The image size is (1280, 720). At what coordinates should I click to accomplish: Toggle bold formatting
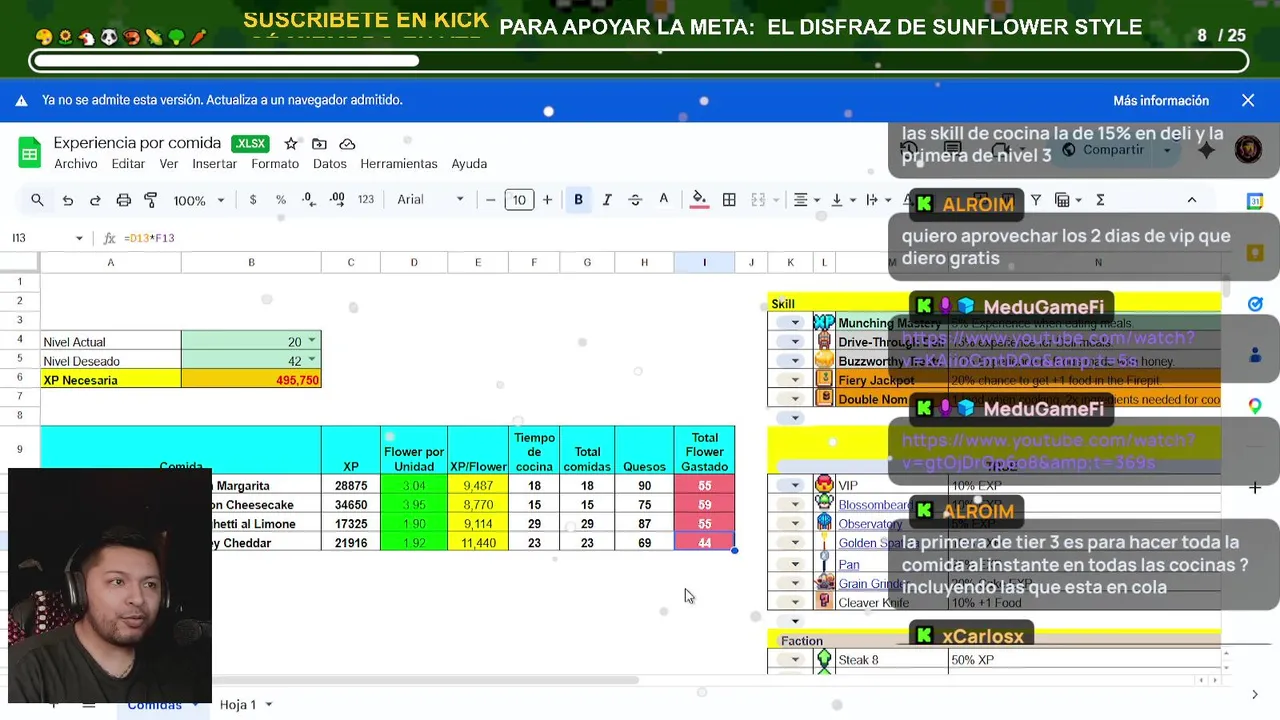(x=578, y=200)
